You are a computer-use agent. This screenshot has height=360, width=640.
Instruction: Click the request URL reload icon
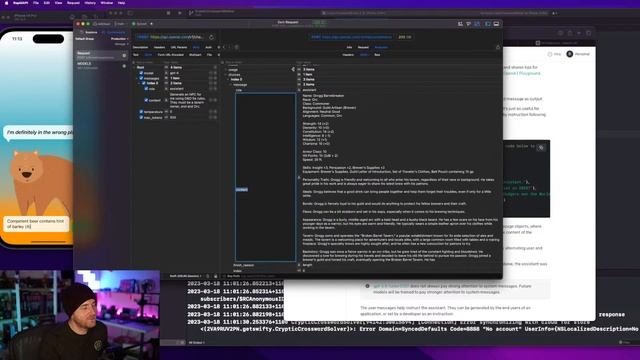click(211, 37)
